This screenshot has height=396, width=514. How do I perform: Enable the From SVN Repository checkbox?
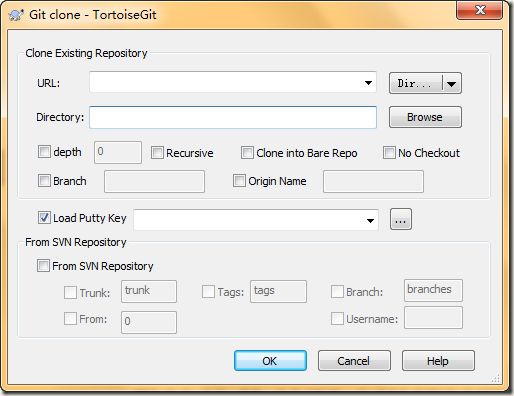click(43, 266)
